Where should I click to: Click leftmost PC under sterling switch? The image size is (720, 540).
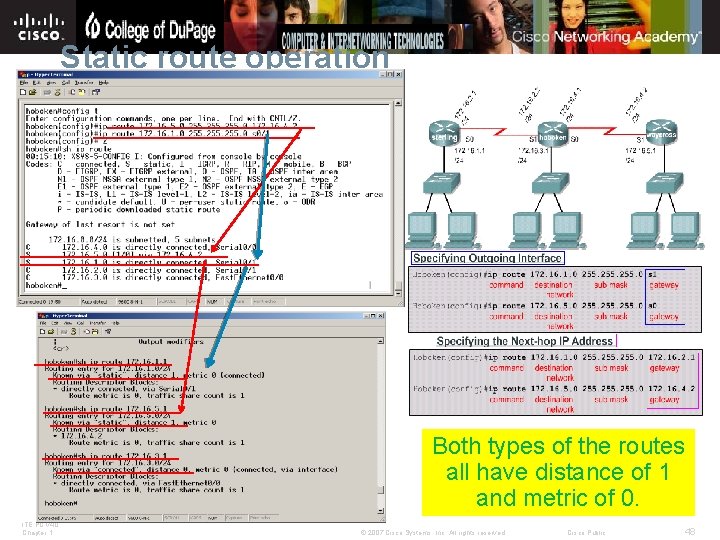point(422,230)
